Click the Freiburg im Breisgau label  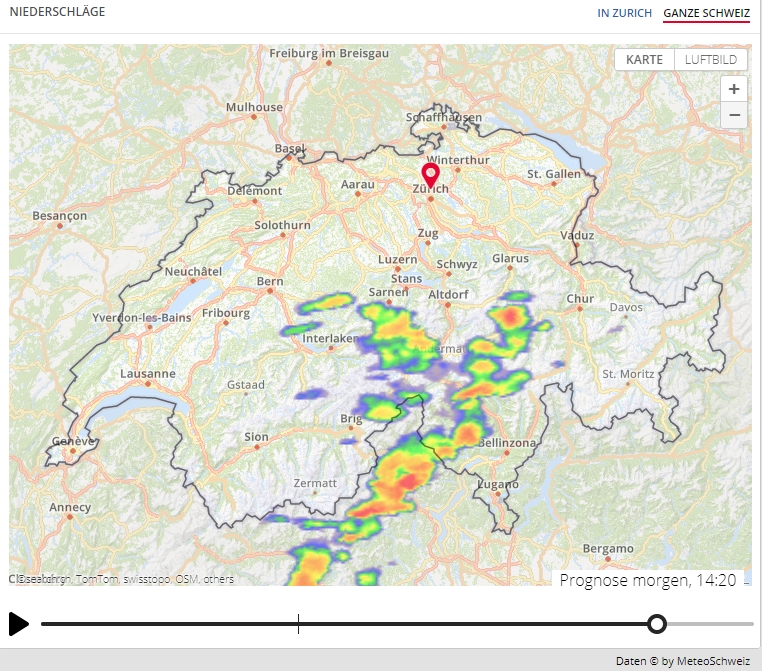[x=329, y=53]
